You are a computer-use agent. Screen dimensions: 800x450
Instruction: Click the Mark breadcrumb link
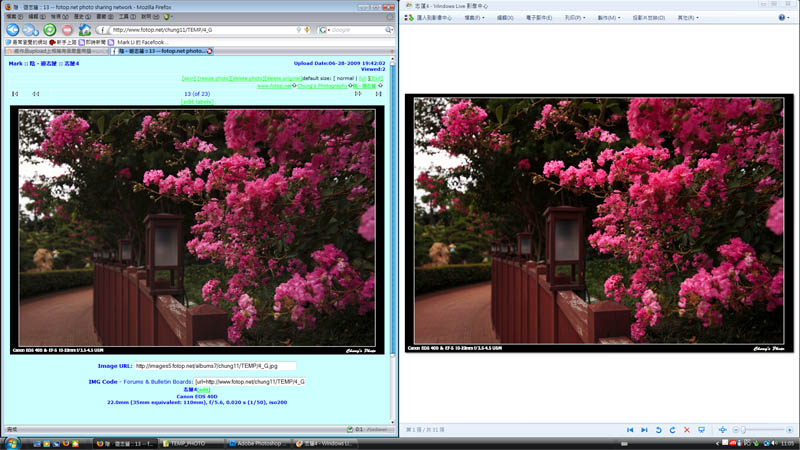pos(15,64)
